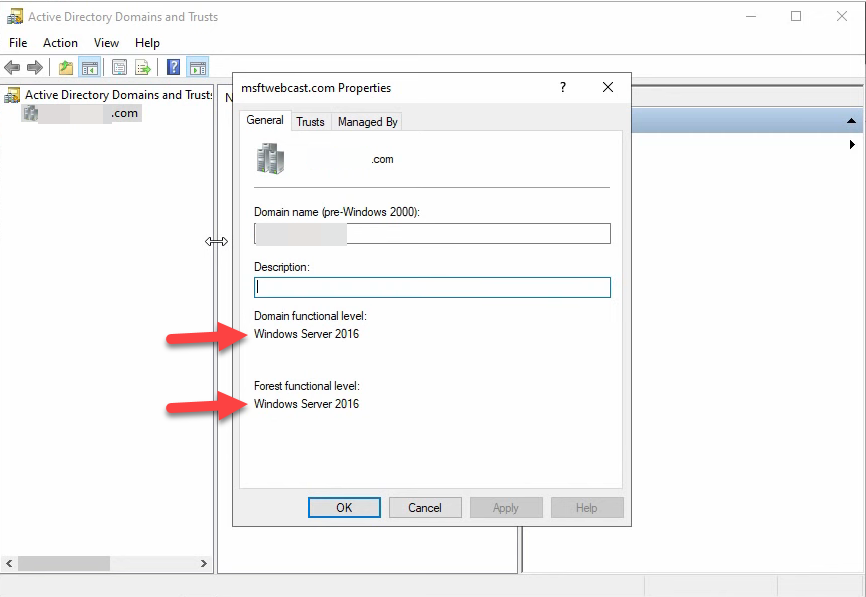The image size is (866, 597).
Task: Expand the Actions pane submenu arrow
Action: pos(852,145)
